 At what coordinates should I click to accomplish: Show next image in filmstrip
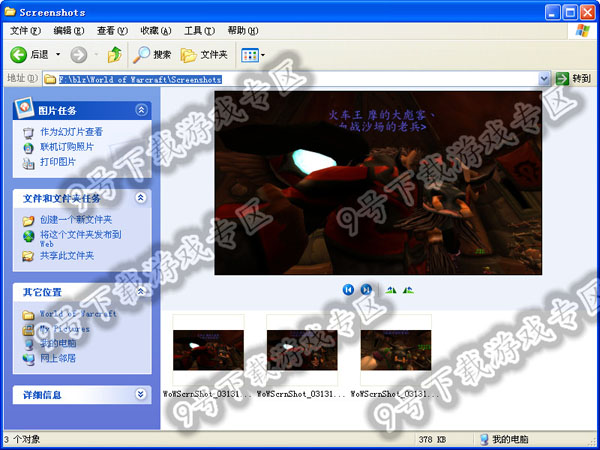point(366,289)
